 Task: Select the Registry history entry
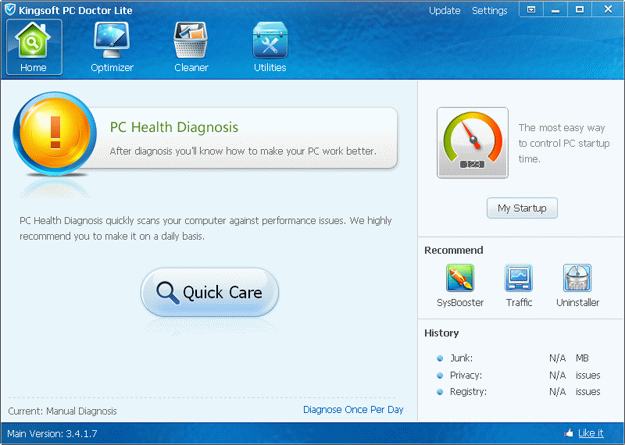coord(467,391)
